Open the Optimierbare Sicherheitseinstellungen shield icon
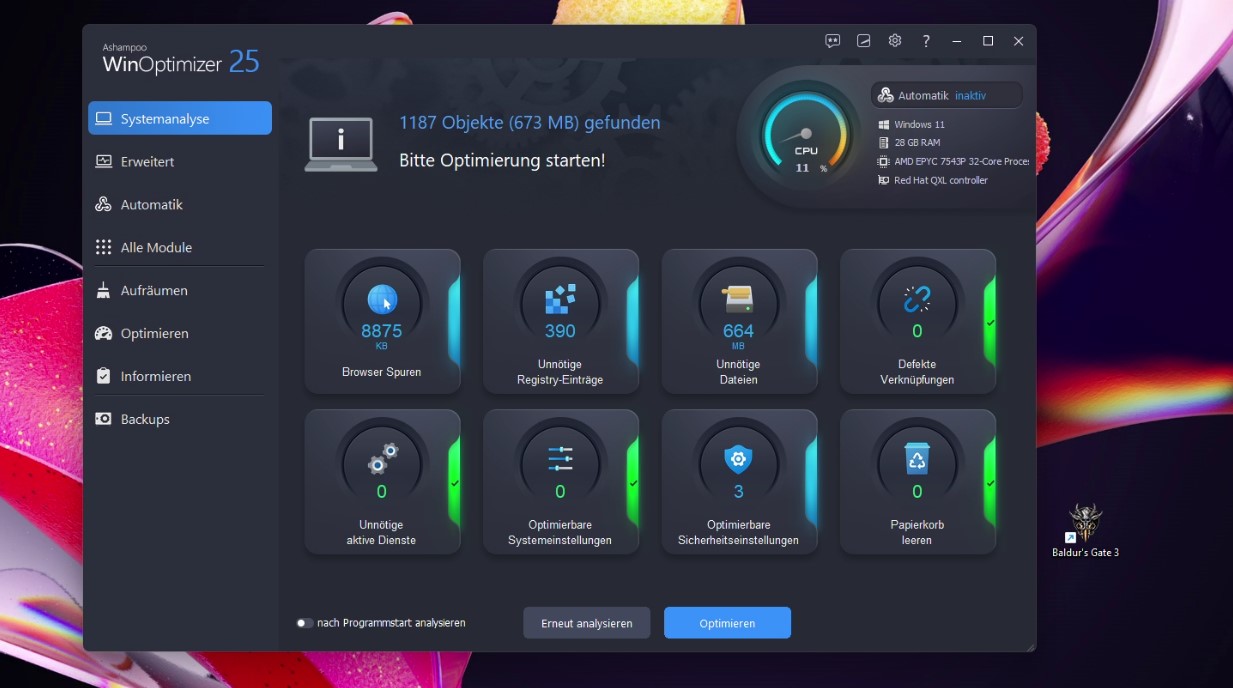The width and height of the screenshot is (1233, 688). click(x=738, y=459)
